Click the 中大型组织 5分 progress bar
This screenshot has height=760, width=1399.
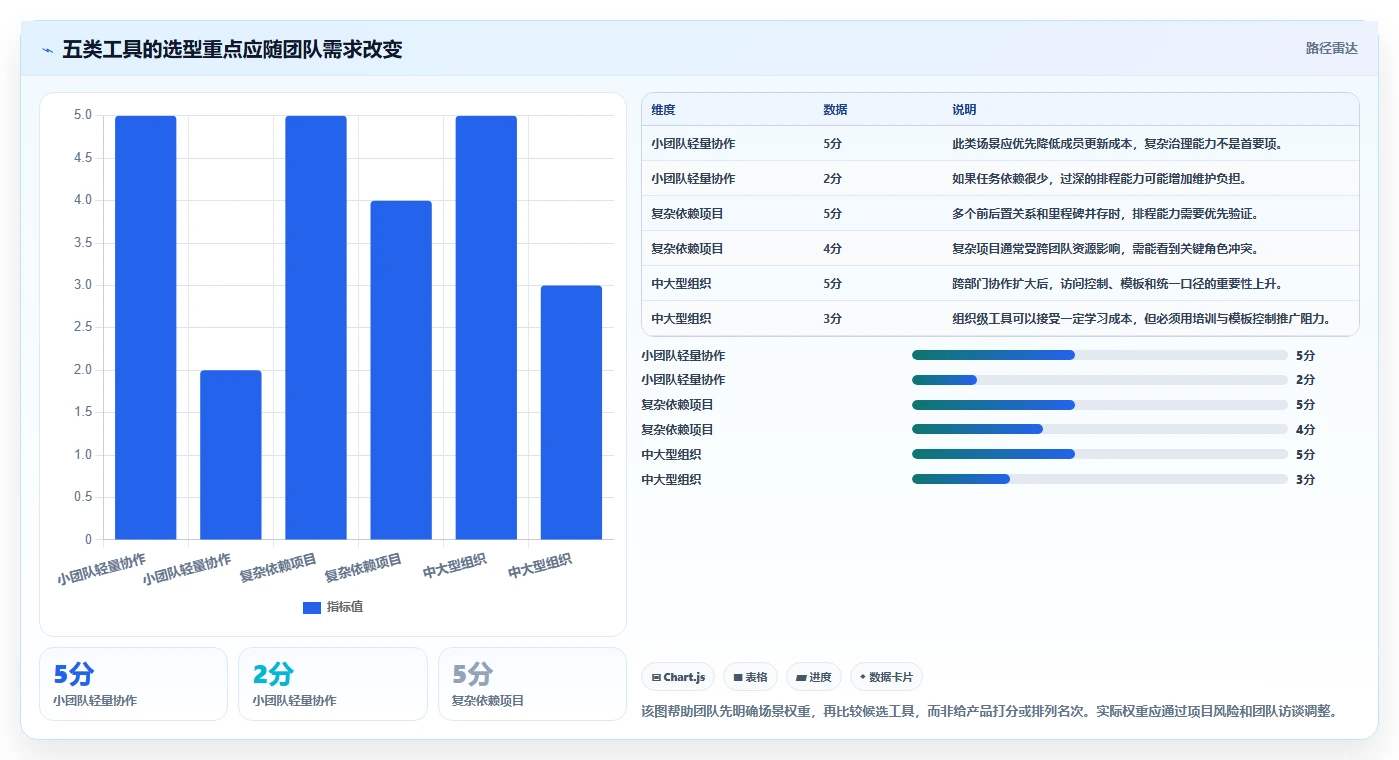pyautogui.click(x=1100, y=454)
